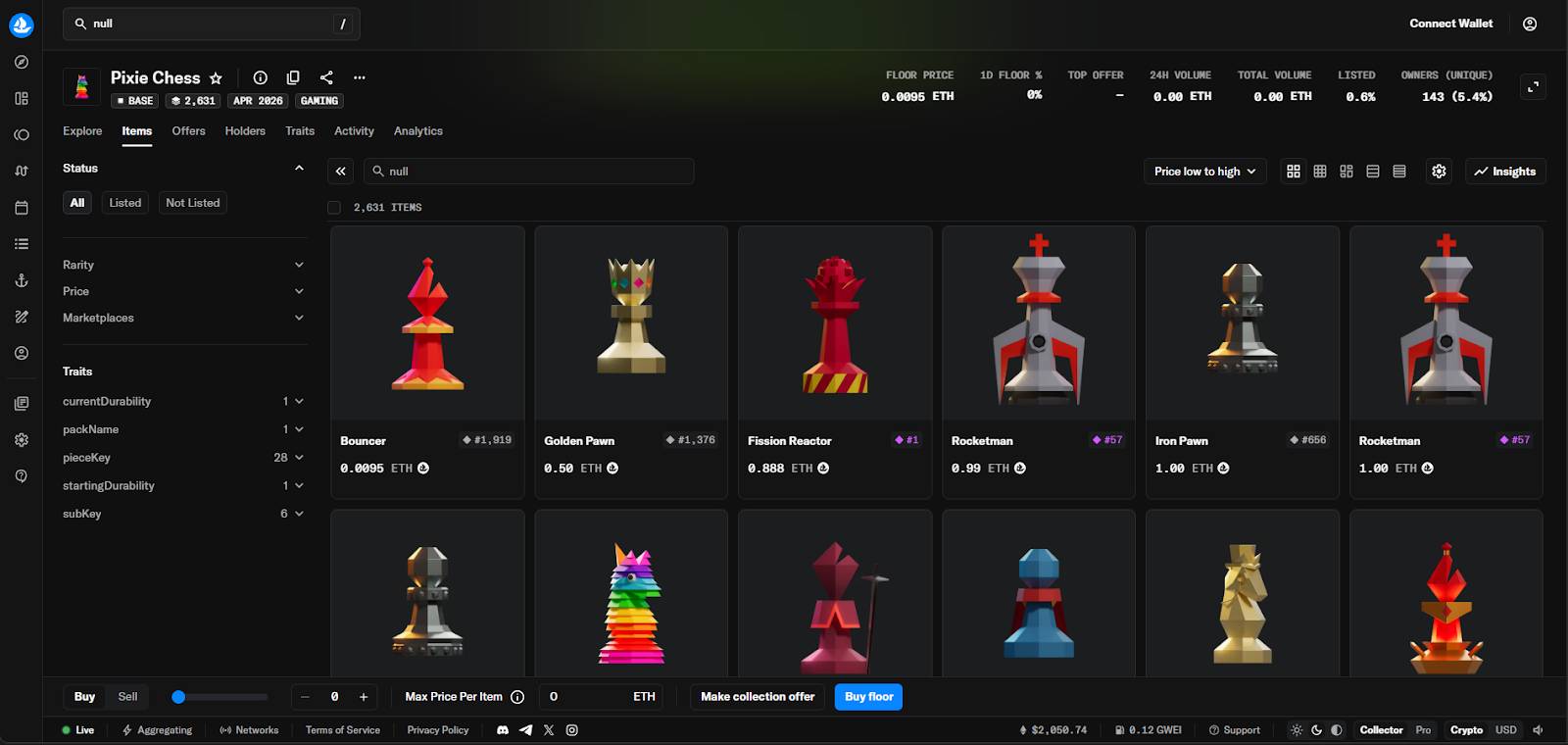Viewport: 1568px width, 745px height.
Task: Open the Insights panel
Action: click(x=1505, y=172)
